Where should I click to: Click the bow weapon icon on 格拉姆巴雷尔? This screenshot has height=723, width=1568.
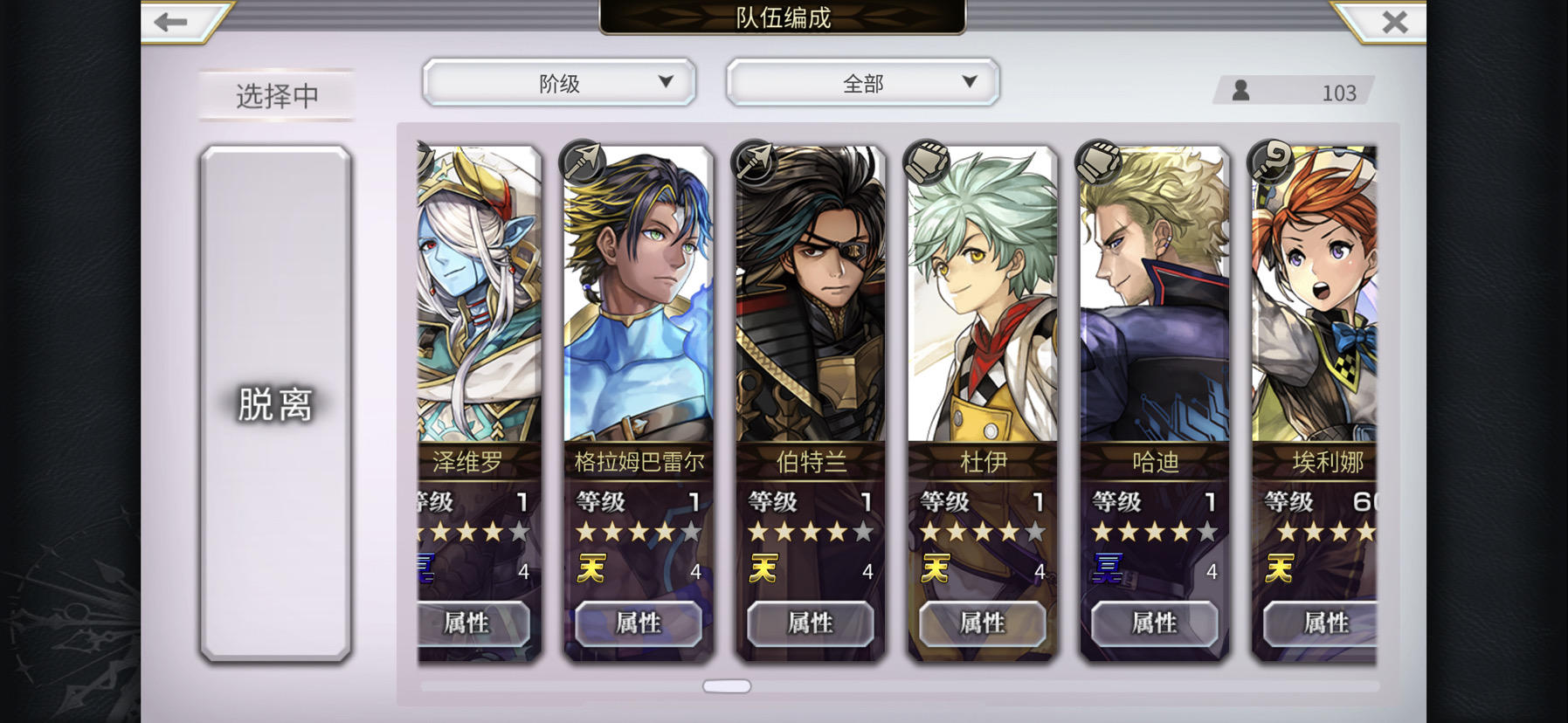[x=582, y=161]
